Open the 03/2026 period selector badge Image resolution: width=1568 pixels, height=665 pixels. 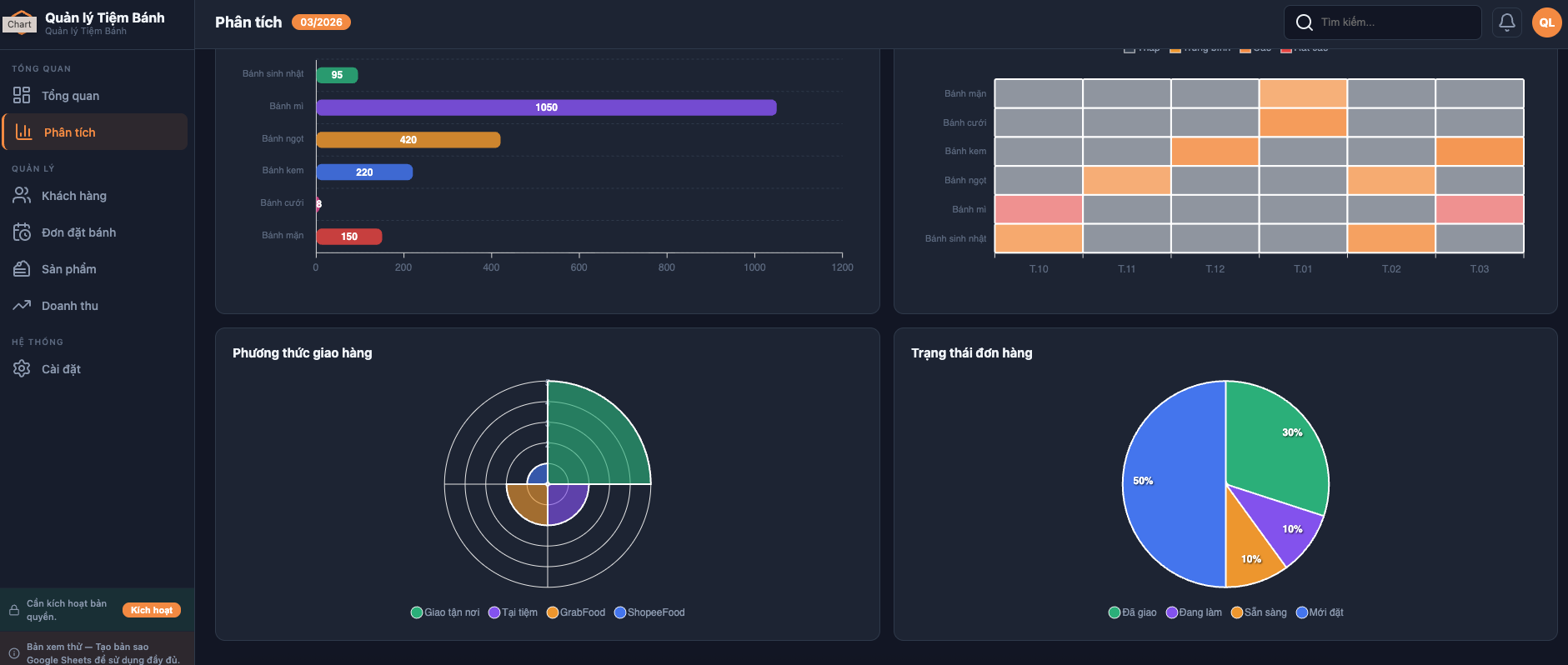click(321, 22)
